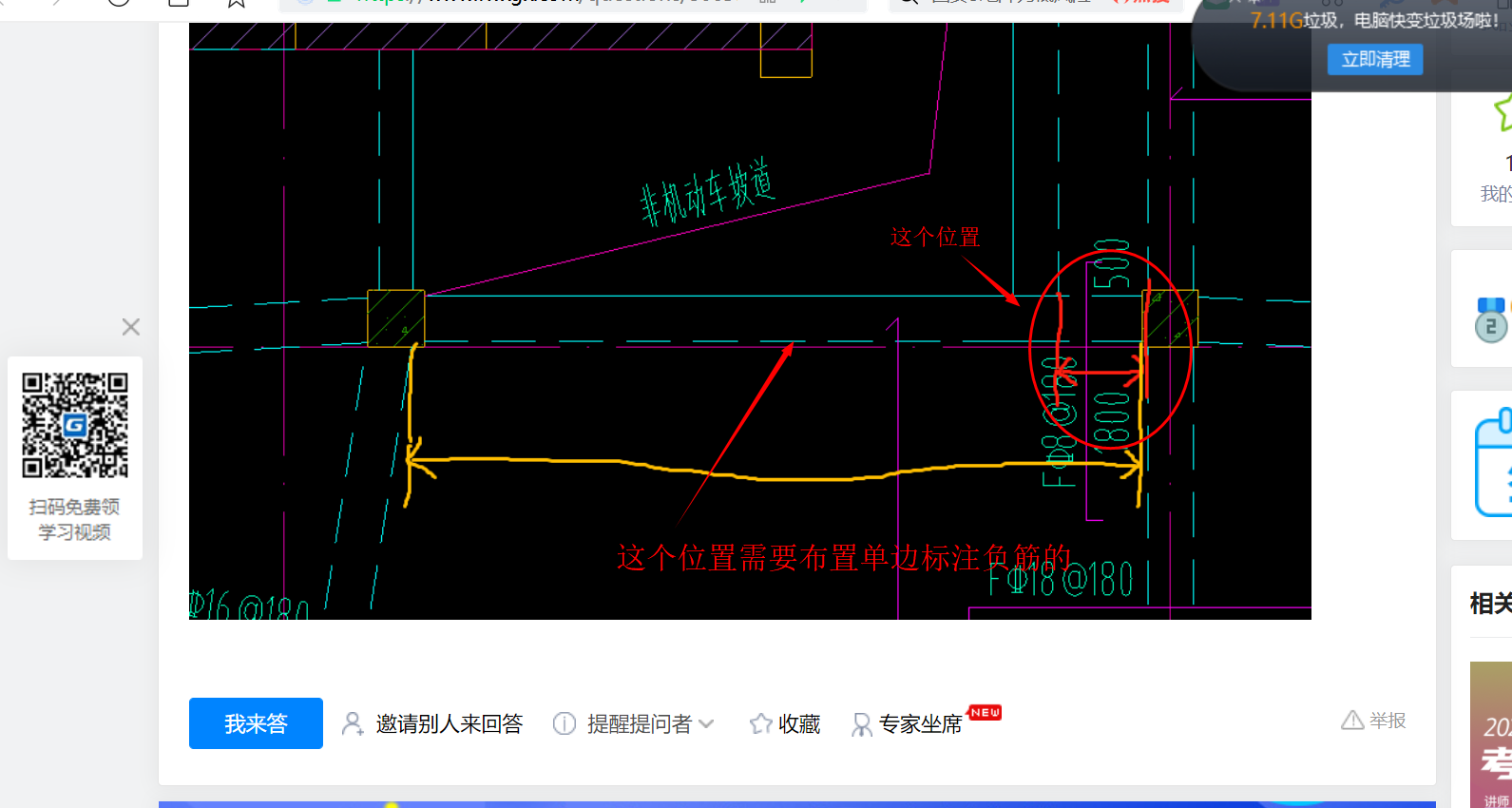Click the invite person icon
The width and height of the screenshot is (1512, 808).
pos(352,724)
